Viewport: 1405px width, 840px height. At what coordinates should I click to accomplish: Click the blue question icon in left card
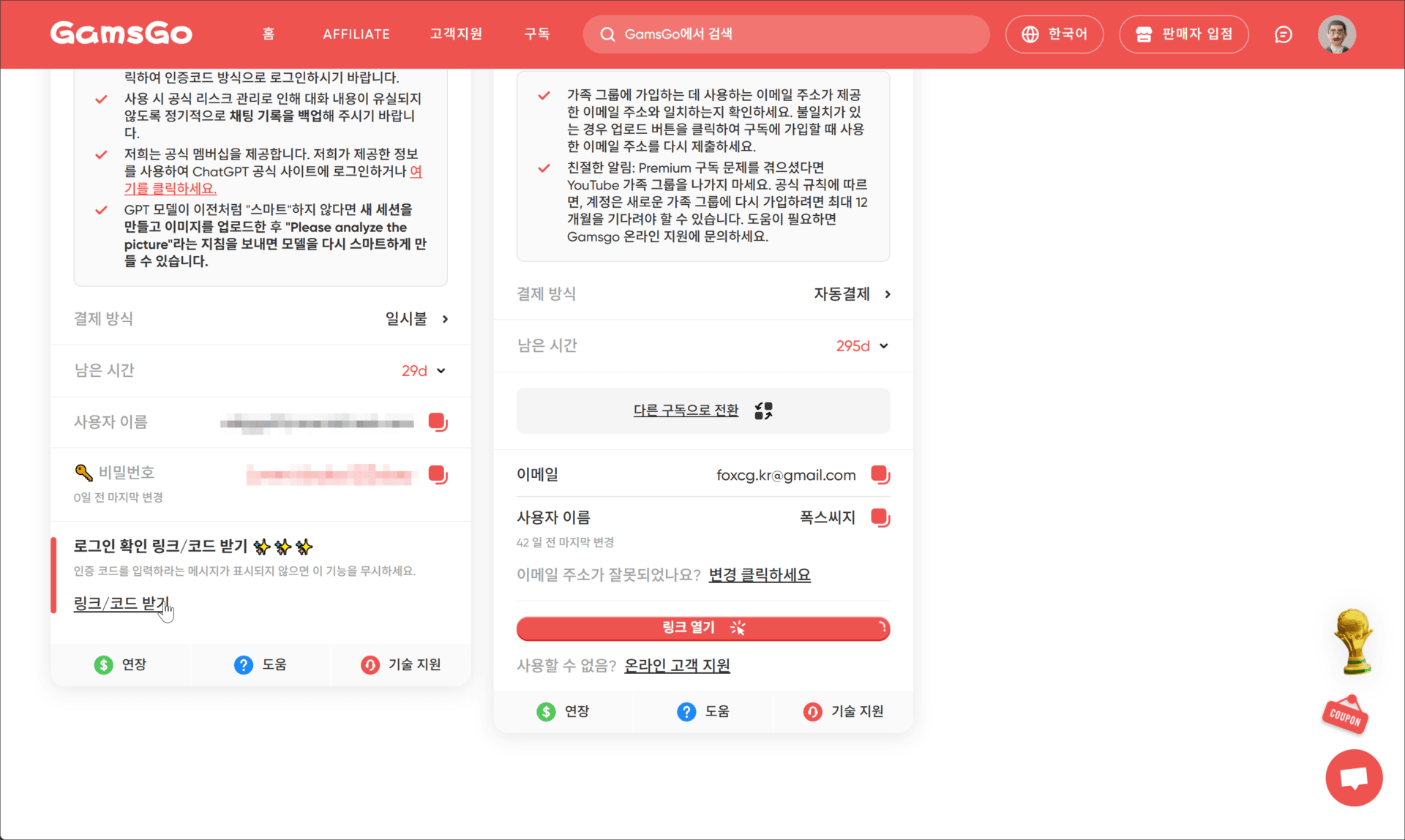tap(244, 665)
